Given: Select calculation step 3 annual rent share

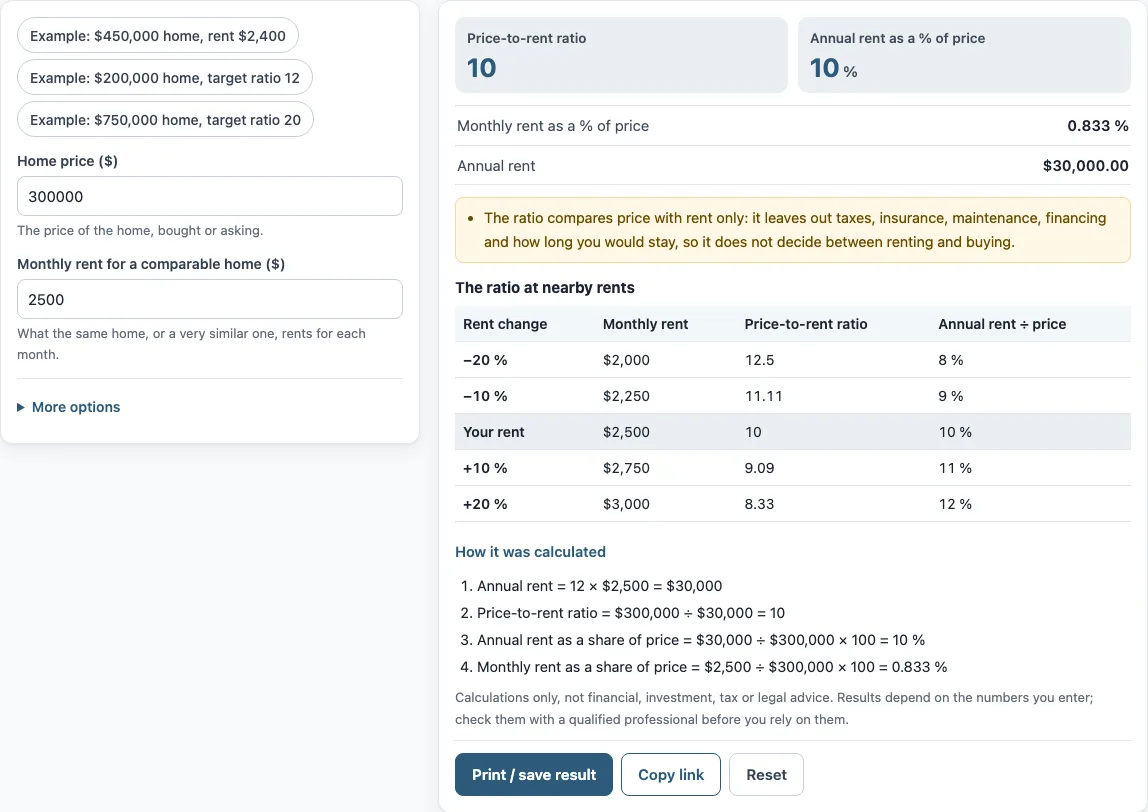Looking at the screenshot, I should [701, 640].
